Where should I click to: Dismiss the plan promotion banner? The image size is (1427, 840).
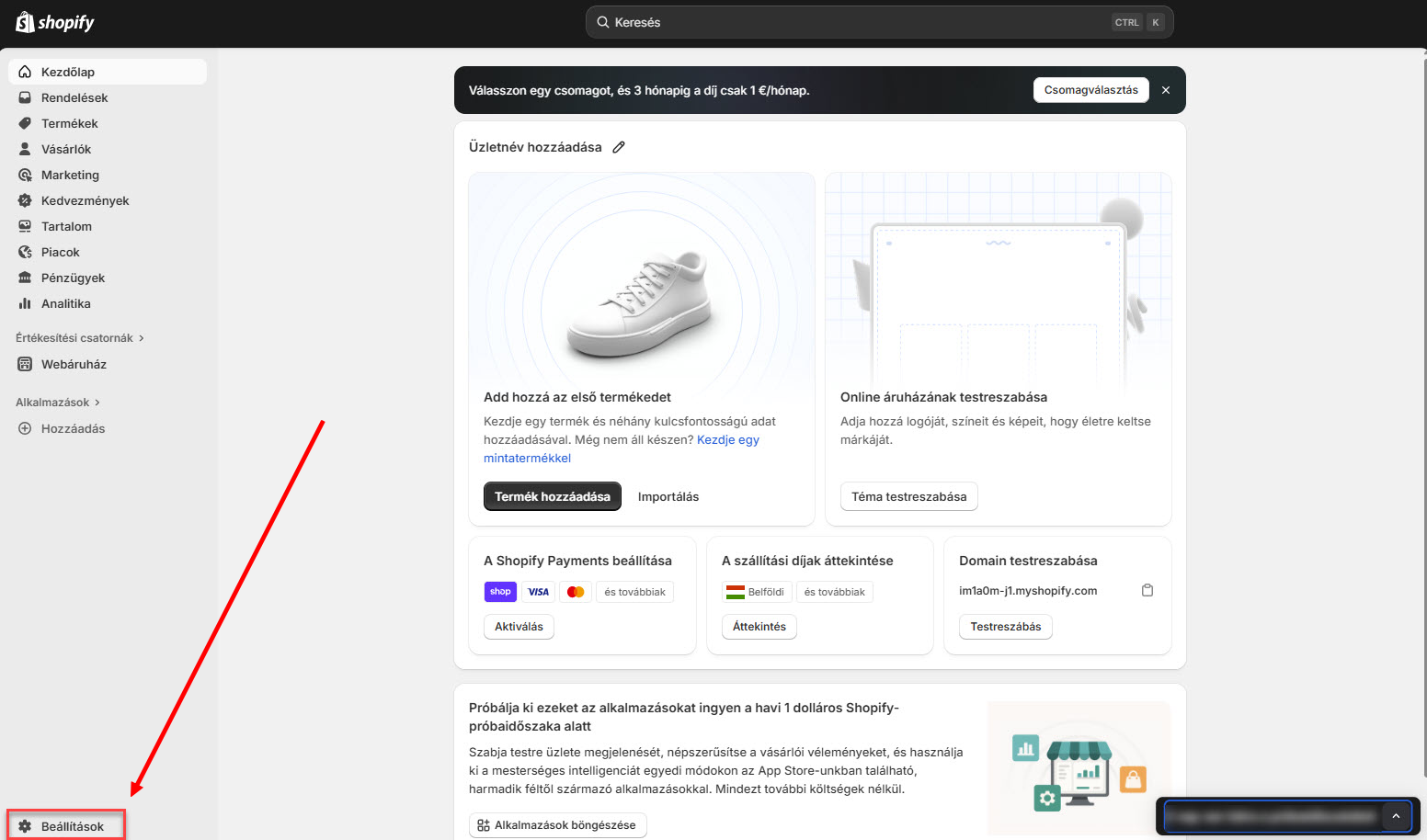point(1165,90)
